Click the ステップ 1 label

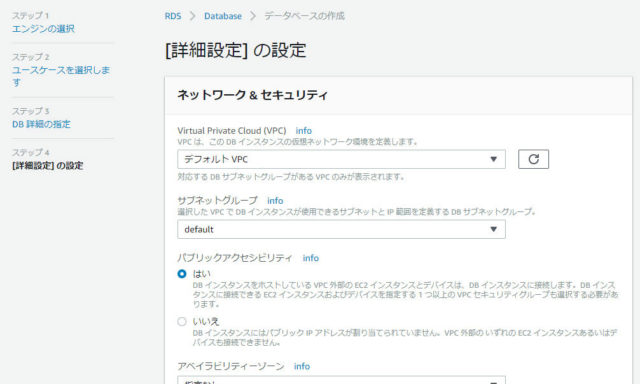(30, 16)
